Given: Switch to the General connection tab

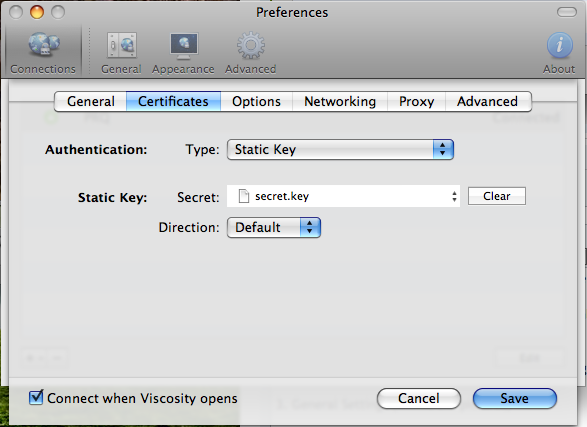Looking at the screenshot, I should coord(91,101).
